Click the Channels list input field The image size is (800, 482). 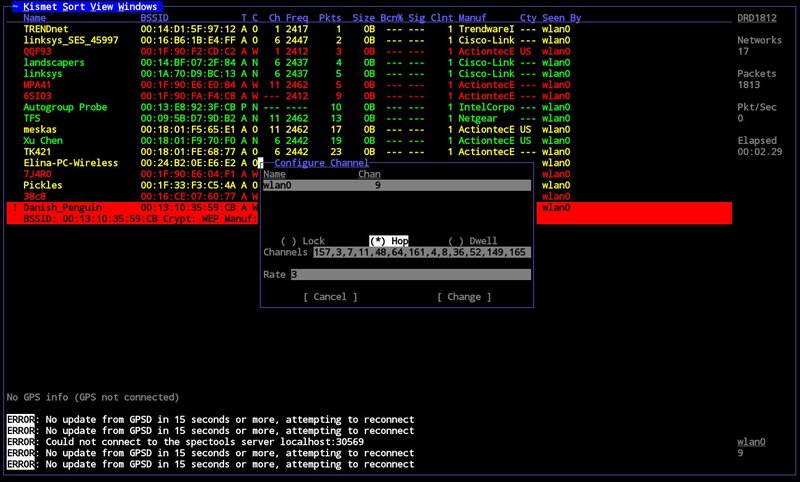coord(420,253)
